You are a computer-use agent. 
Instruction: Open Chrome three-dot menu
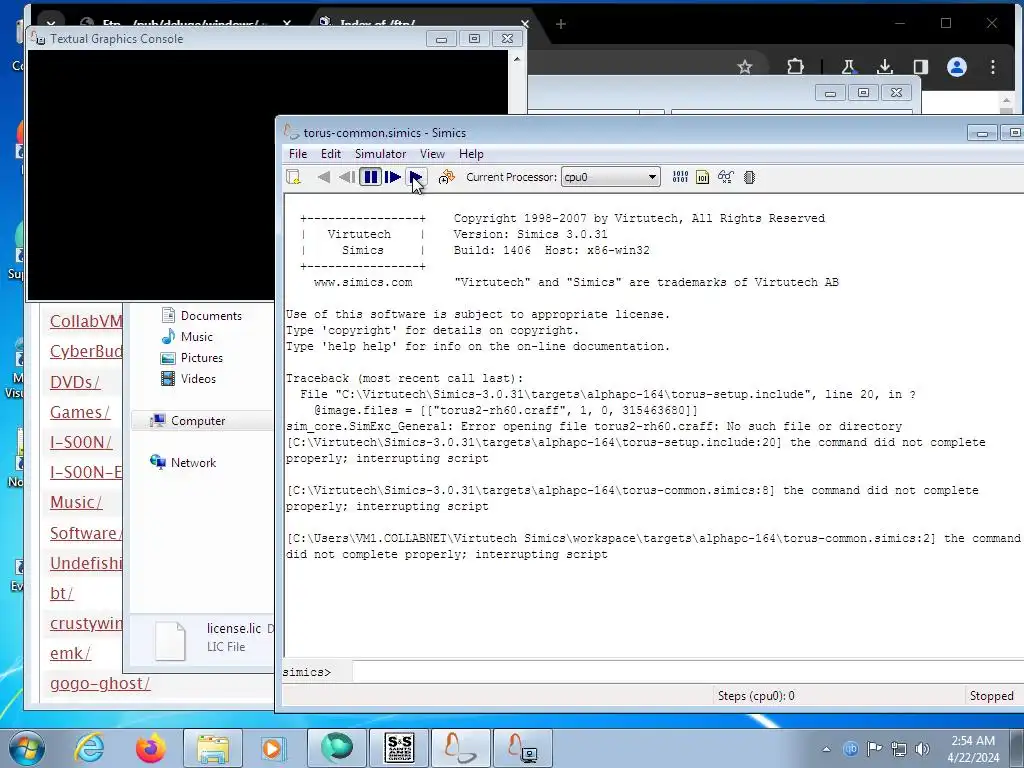993,67
